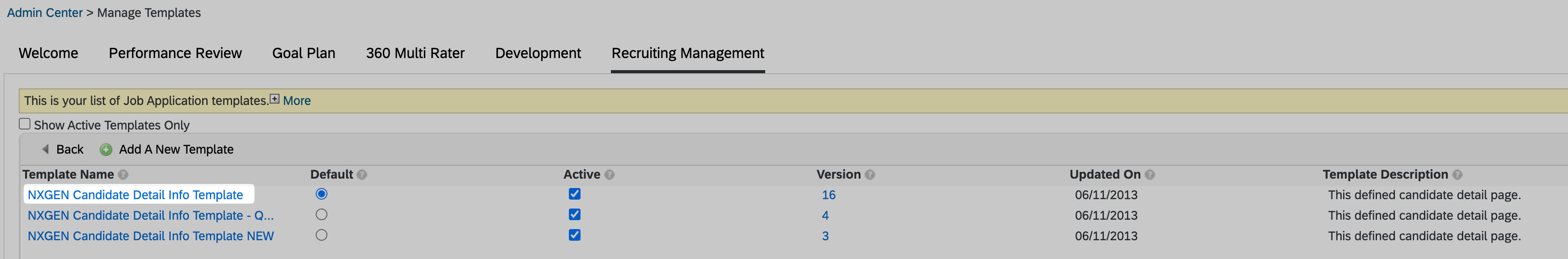
Task: Click the Back arrow icon
Action: [x=45, y=149]
